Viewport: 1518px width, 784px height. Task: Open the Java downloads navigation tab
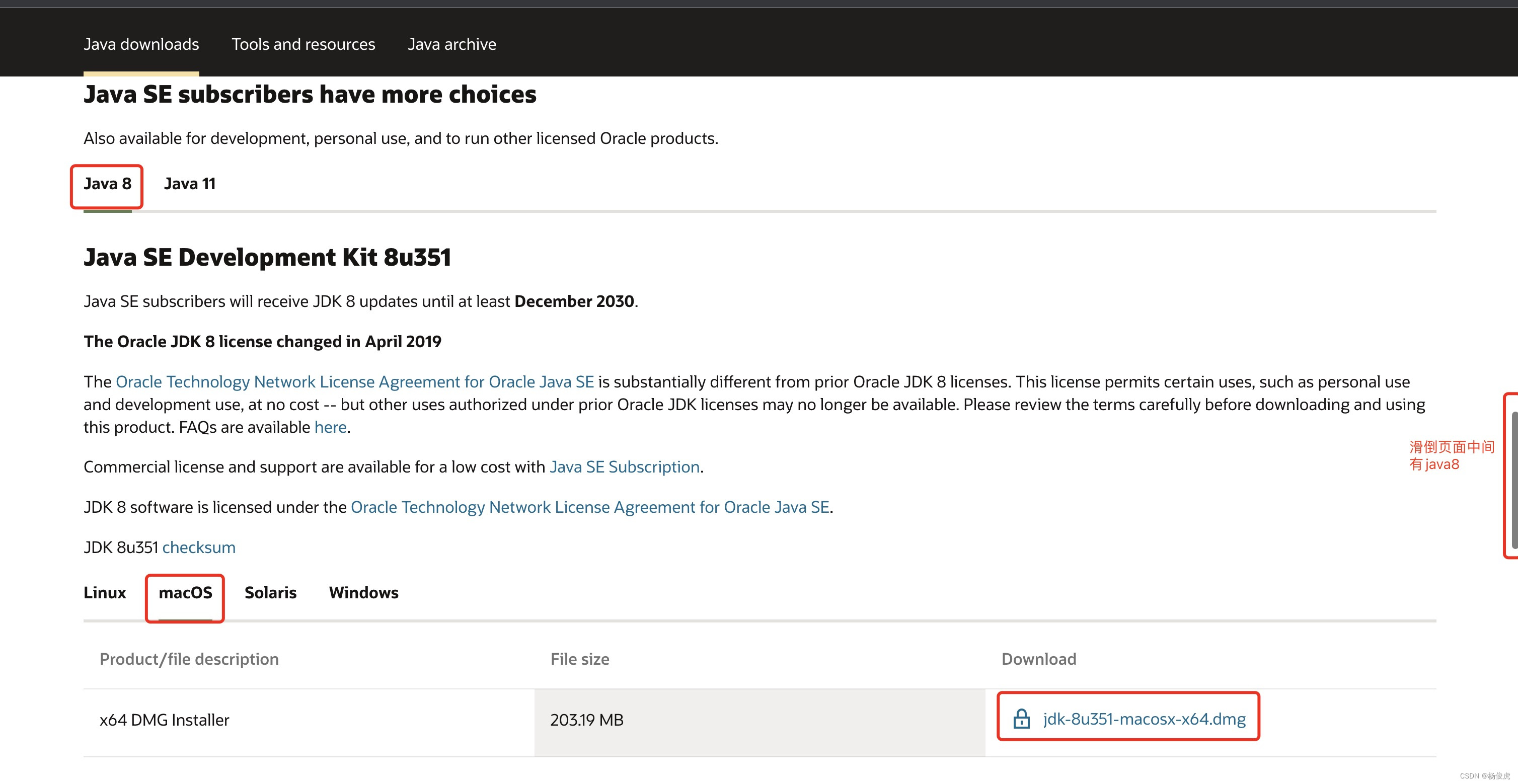click(x=141, y=44)
